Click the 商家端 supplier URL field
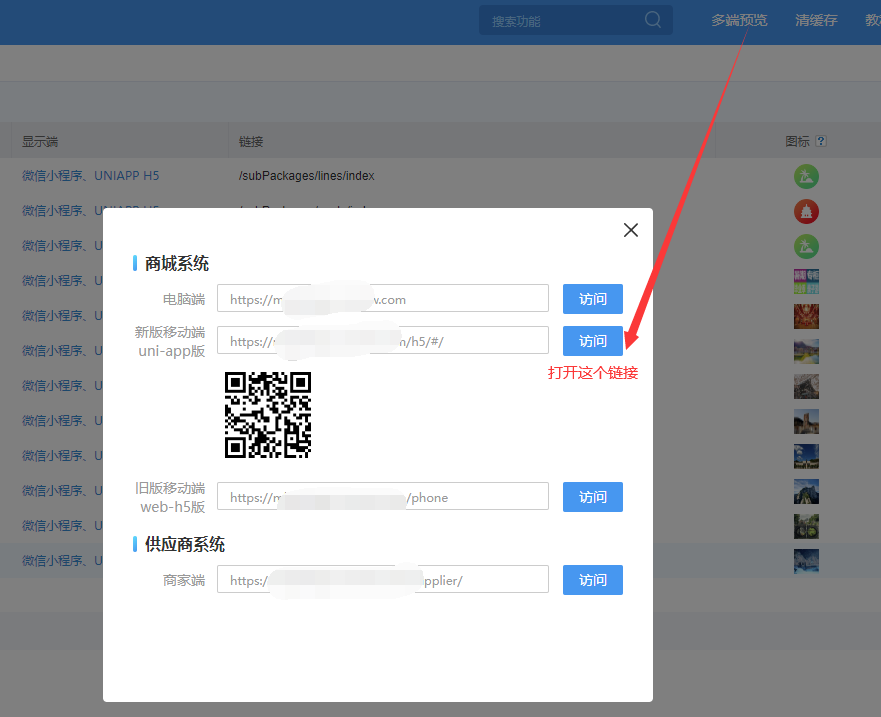 click(x=382, y=580)
